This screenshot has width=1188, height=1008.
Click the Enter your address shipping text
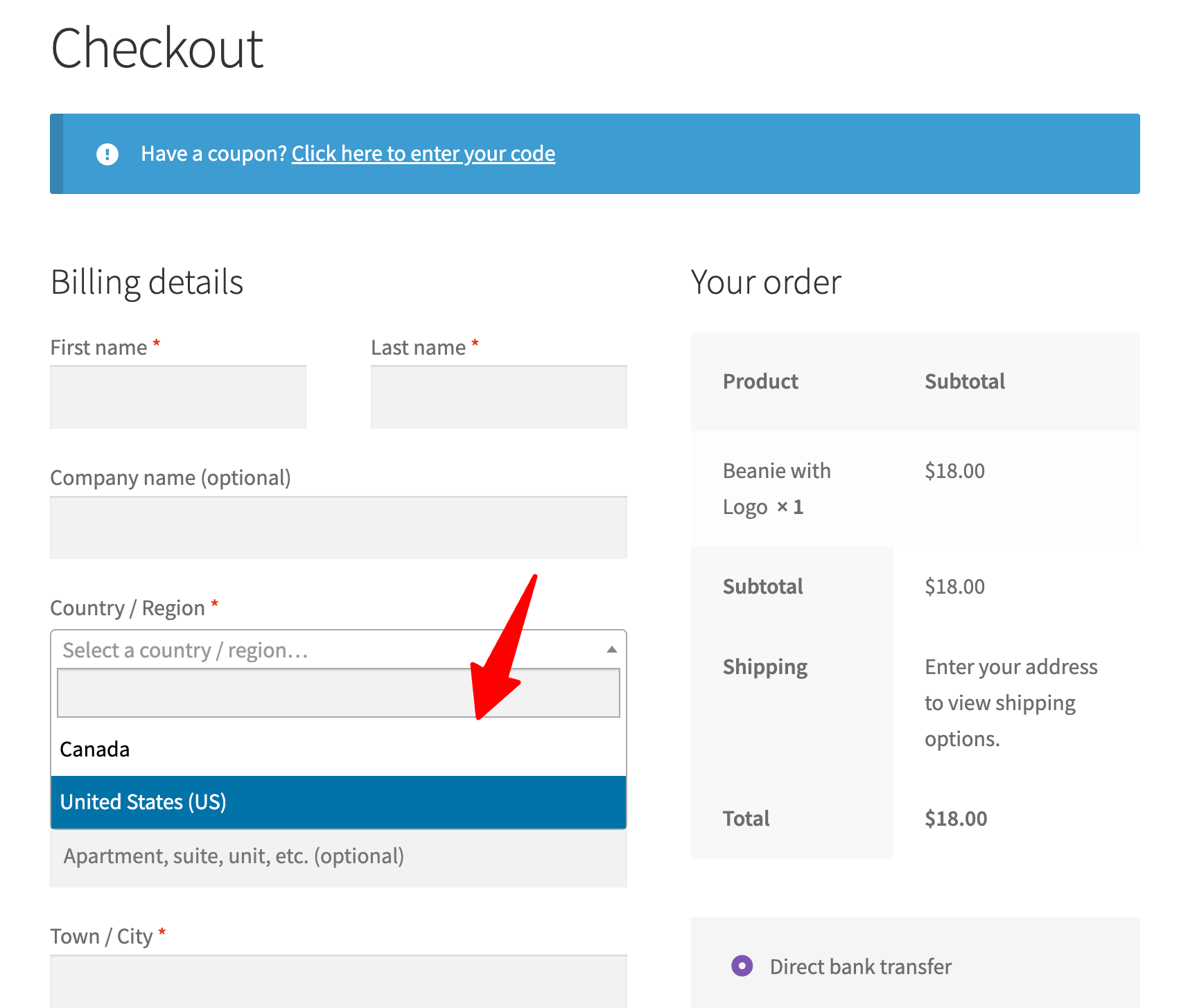1011,702
